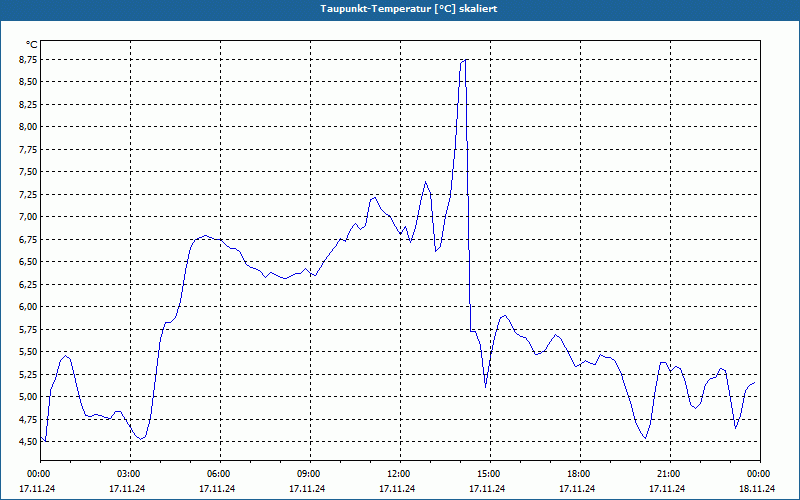Click the 03:00 time label
Image resolution: width=800 pixels, height=500 pixels.
tap(130, 474)
